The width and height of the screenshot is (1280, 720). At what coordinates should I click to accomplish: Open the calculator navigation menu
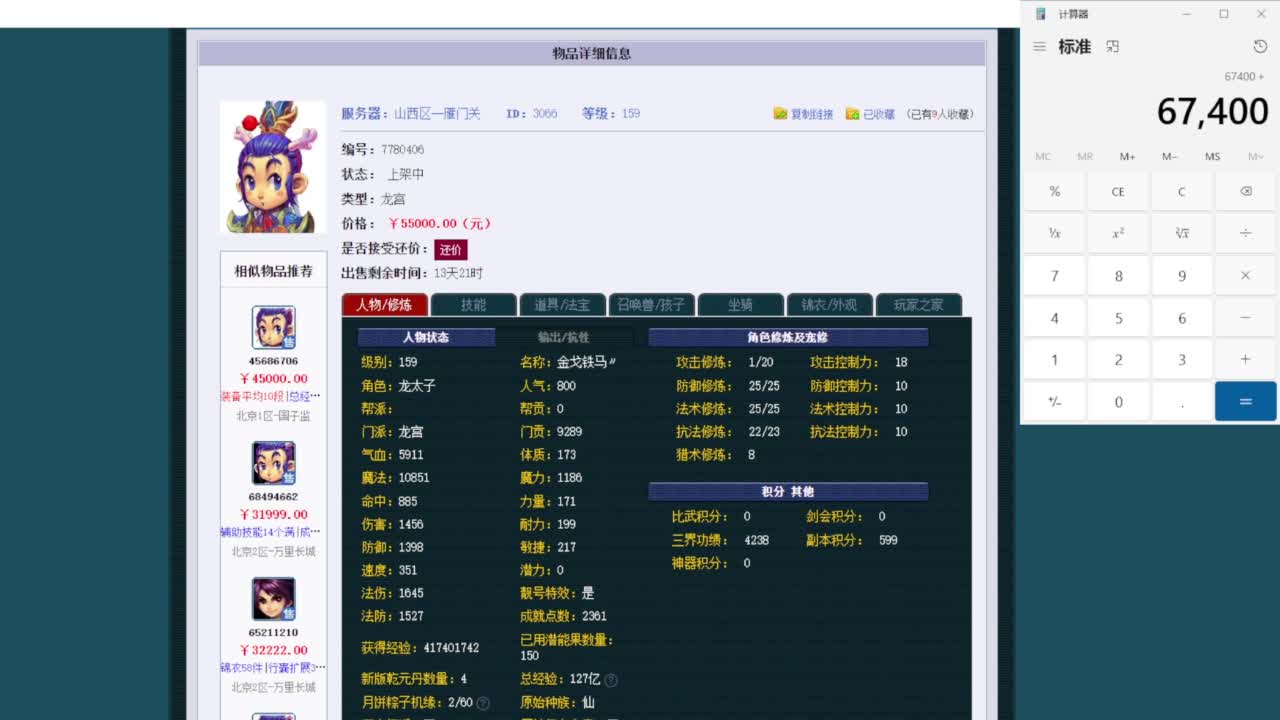1040,46
